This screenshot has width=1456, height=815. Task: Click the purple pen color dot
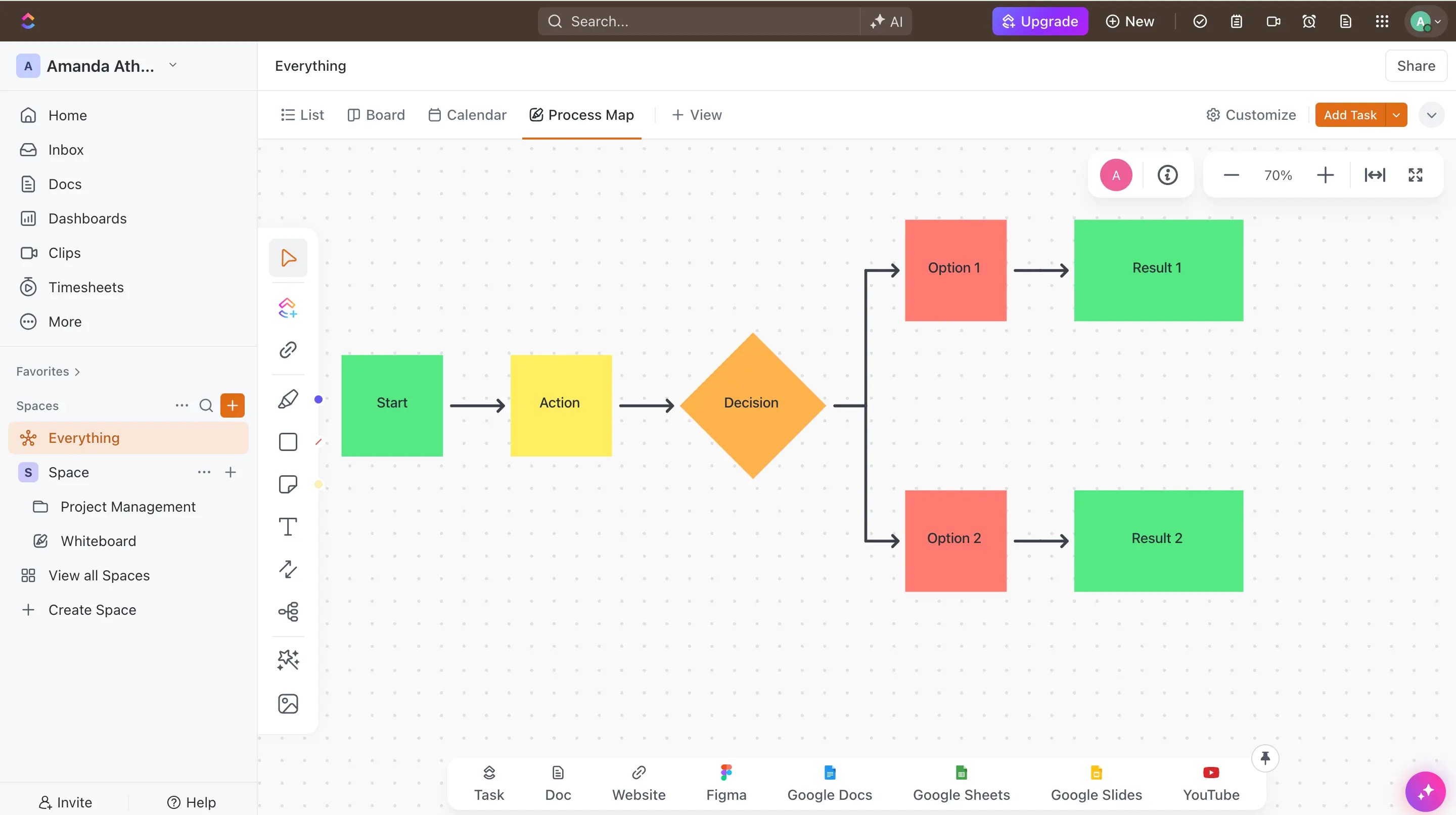[x=318, y=399]
